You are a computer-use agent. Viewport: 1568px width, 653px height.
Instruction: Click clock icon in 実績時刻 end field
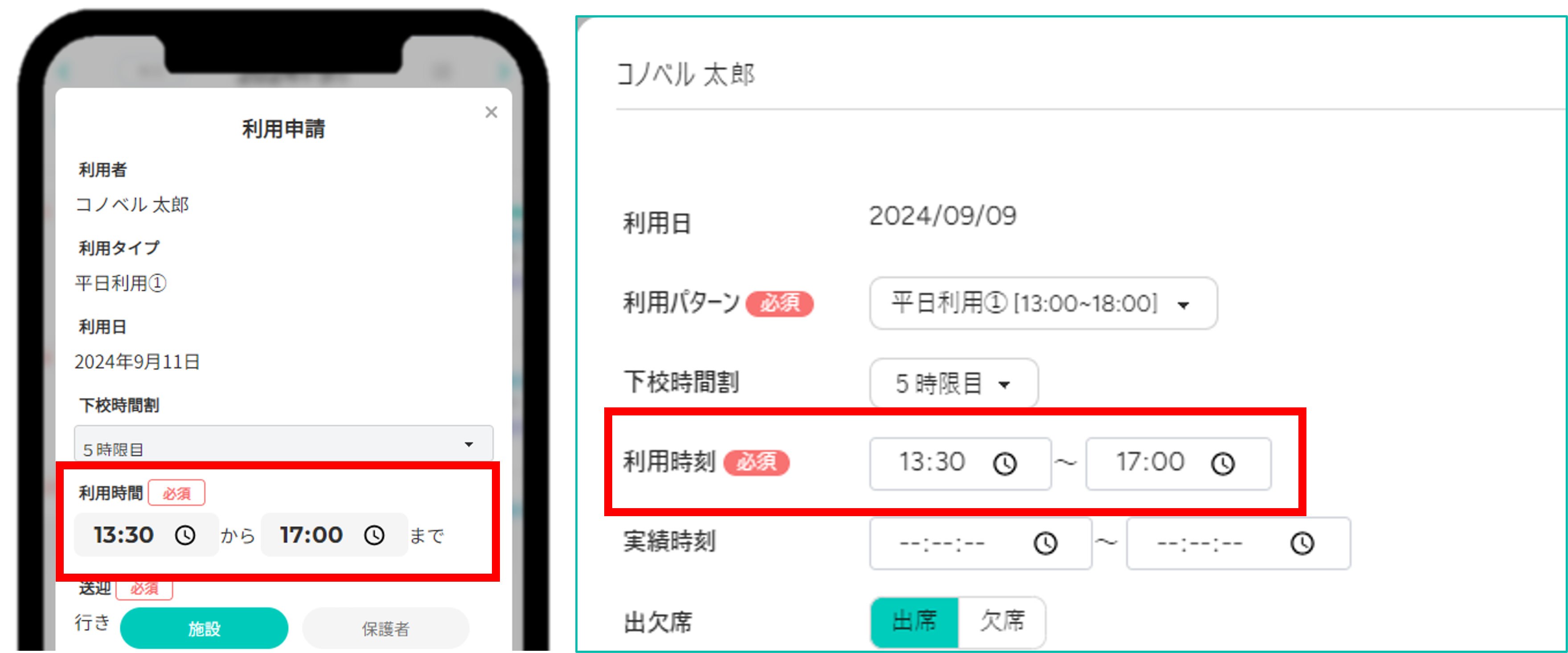tap(1302, 543)
